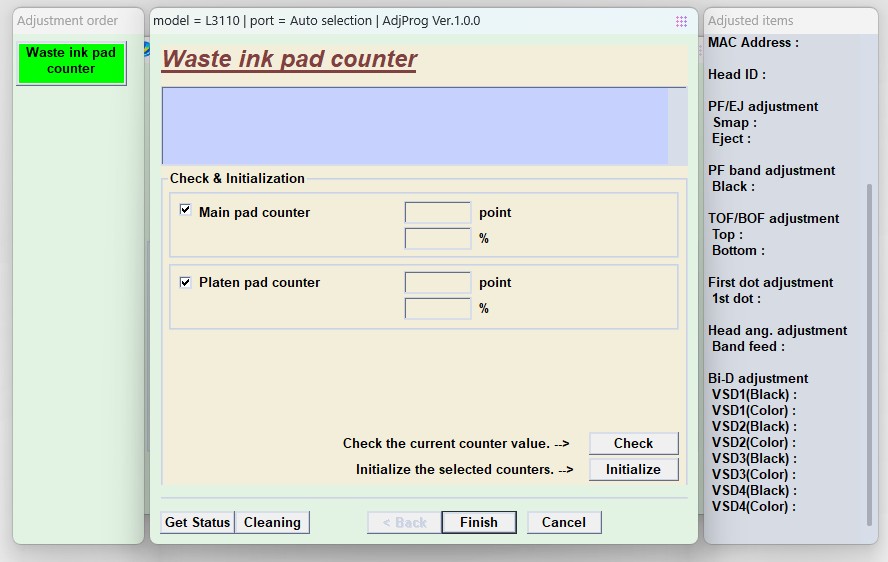Screen dimensions: 888x562
Task: Click the Waste ink pad counter heading
Action: [289, 59]
